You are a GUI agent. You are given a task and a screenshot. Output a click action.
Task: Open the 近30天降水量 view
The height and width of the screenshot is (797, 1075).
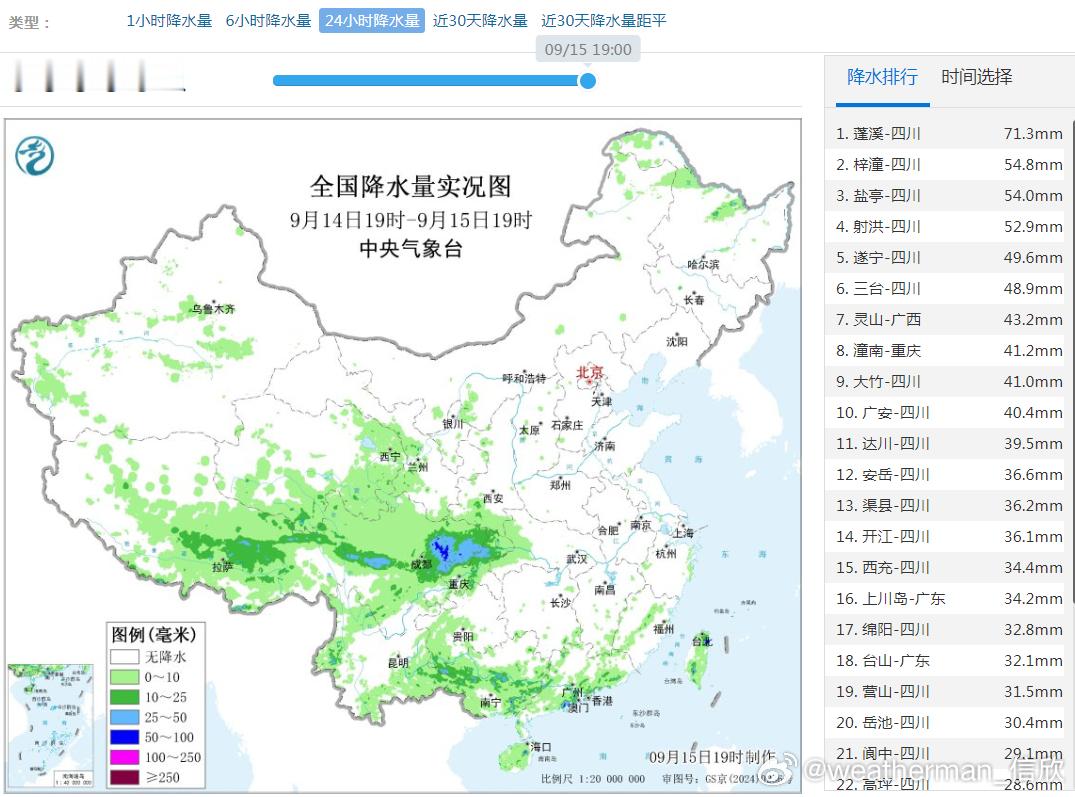[x=480, y=21]
